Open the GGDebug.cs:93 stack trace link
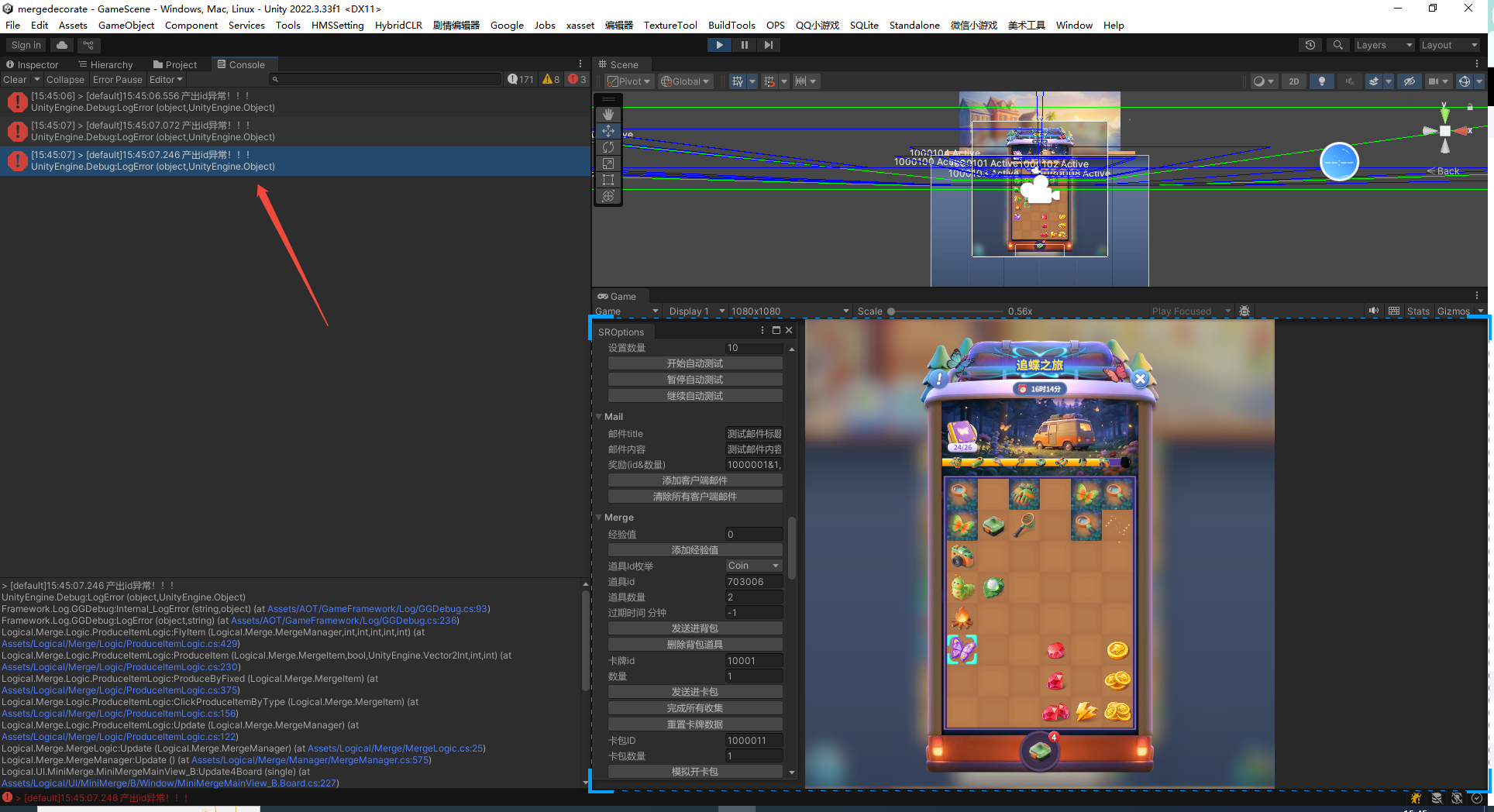 click(377, 609)
